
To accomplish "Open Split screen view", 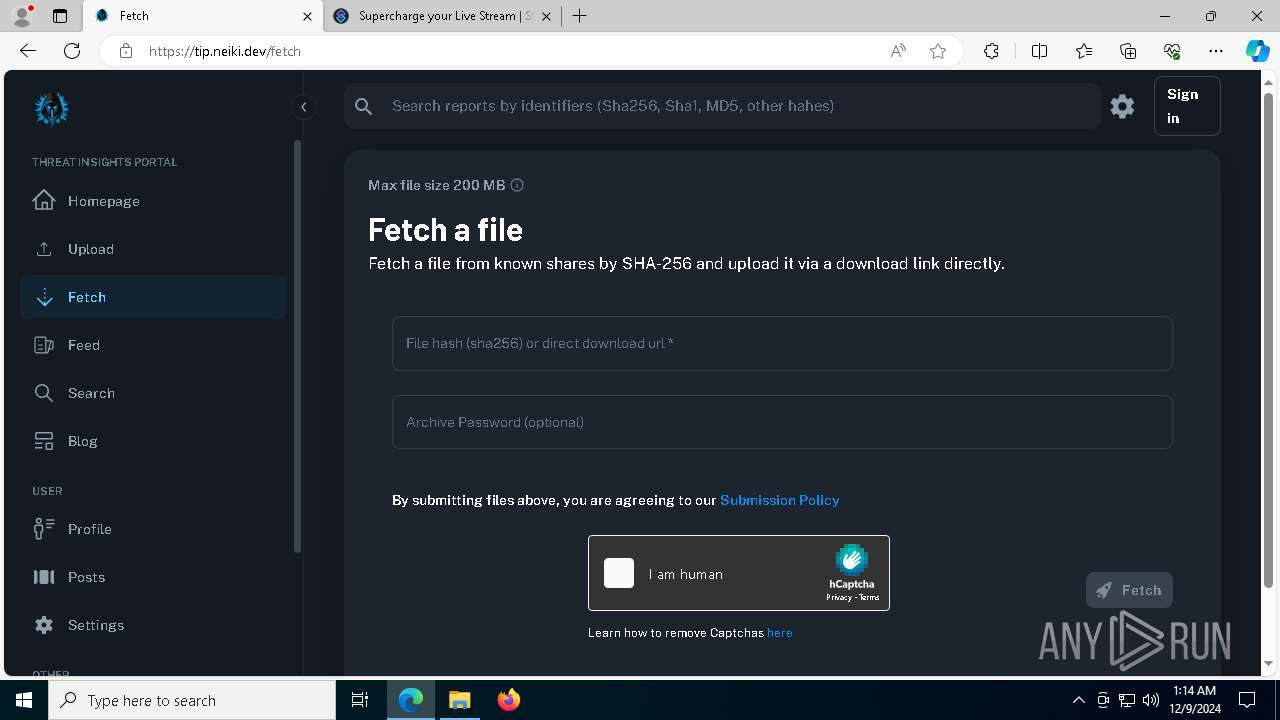I will click(1039, 51).
